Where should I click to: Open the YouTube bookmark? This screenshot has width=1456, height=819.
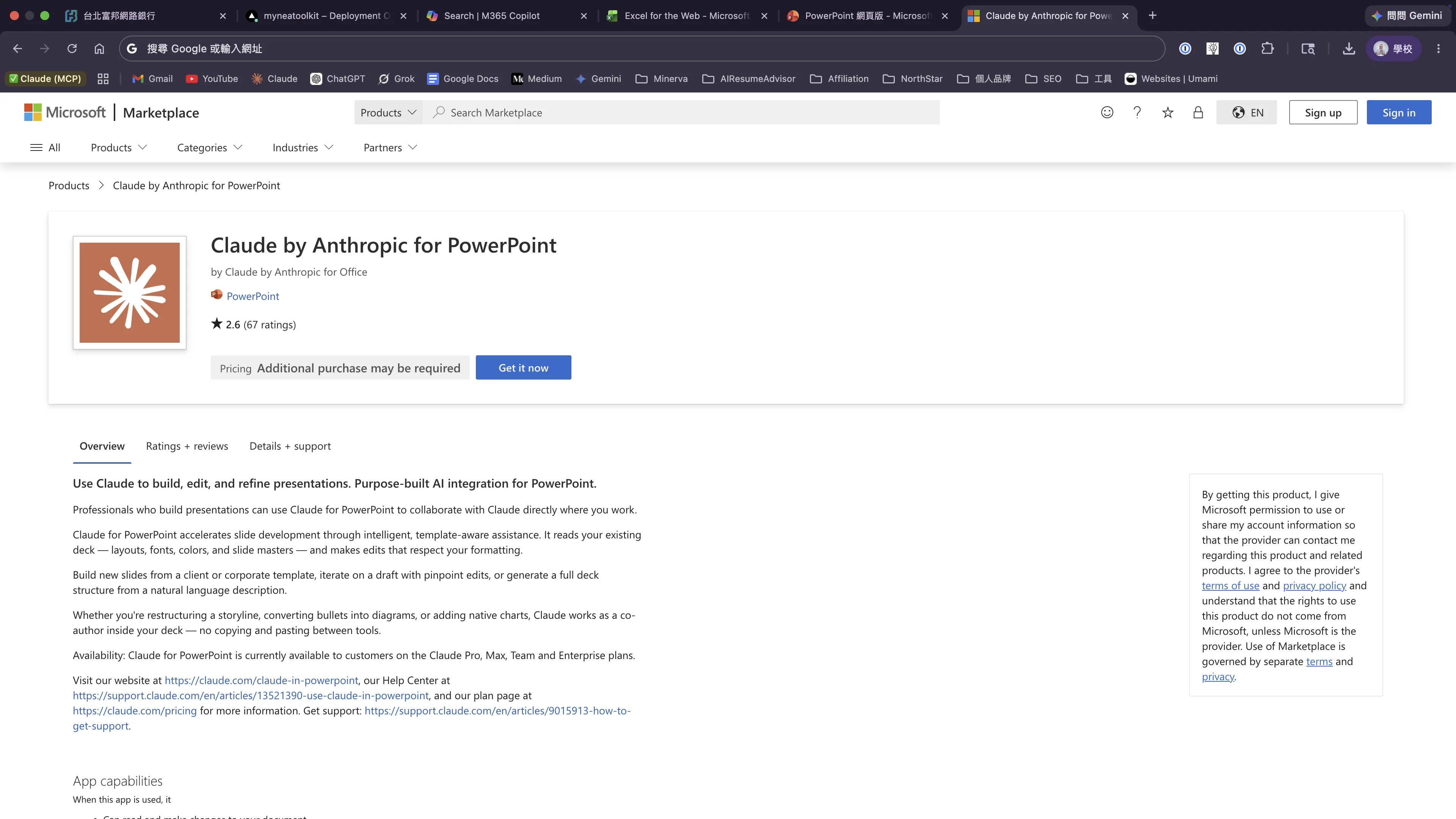click(x=212, y=78)
